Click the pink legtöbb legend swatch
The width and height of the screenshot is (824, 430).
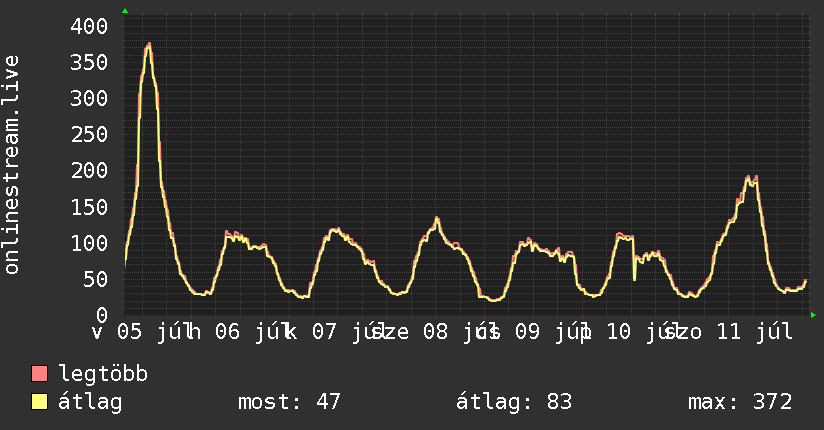click(39, 373)
